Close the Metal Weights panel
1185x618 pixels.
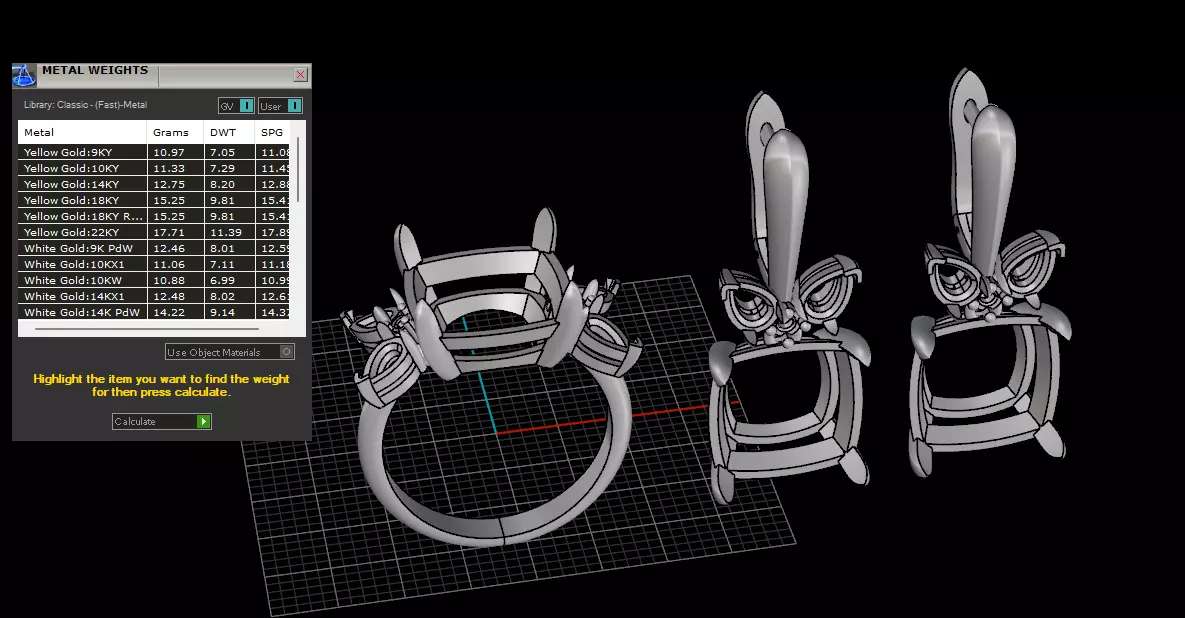click(x=300, y=74)
